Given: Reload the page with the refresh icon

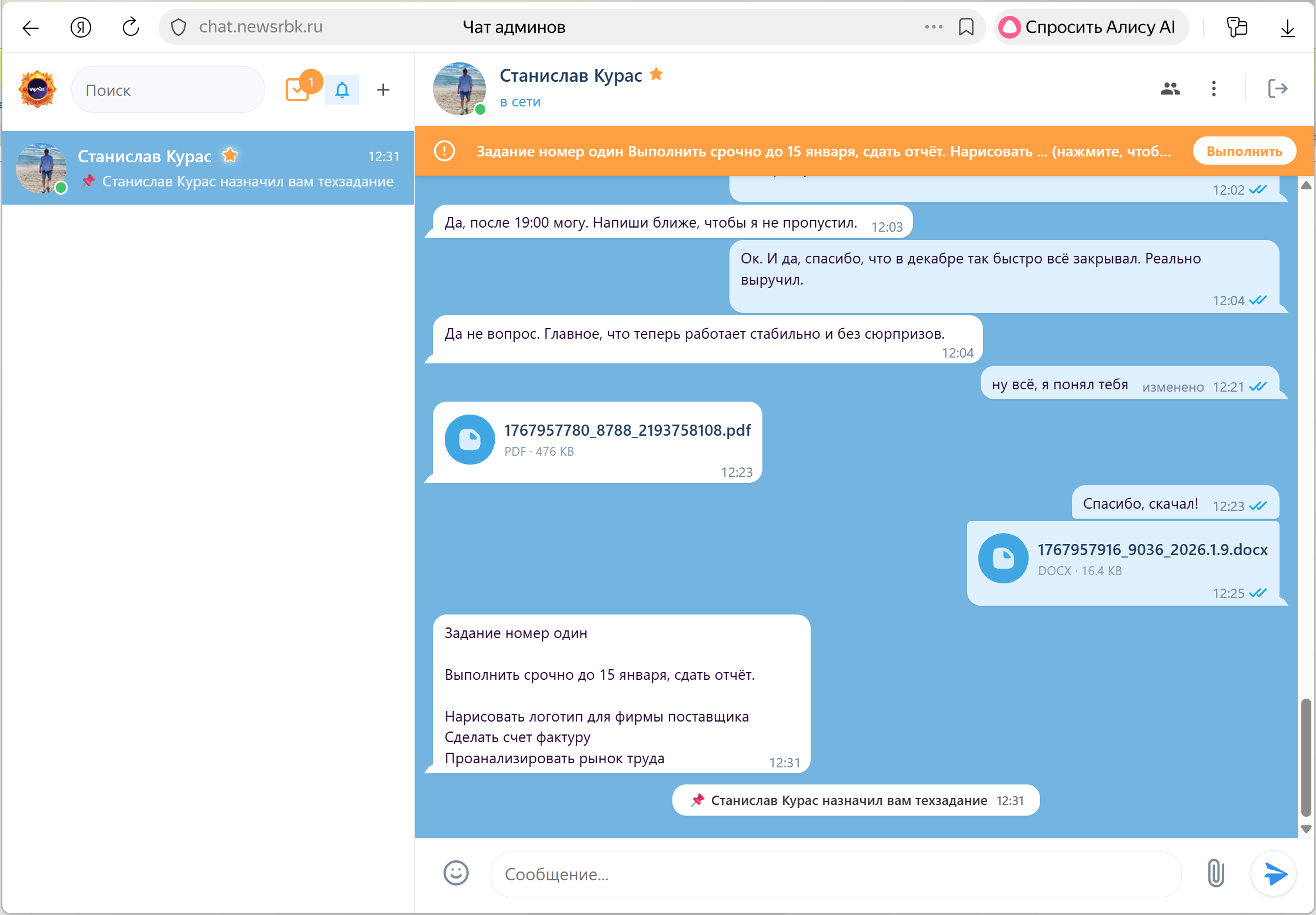Looking at the screenshot, I should click(131, 27).
